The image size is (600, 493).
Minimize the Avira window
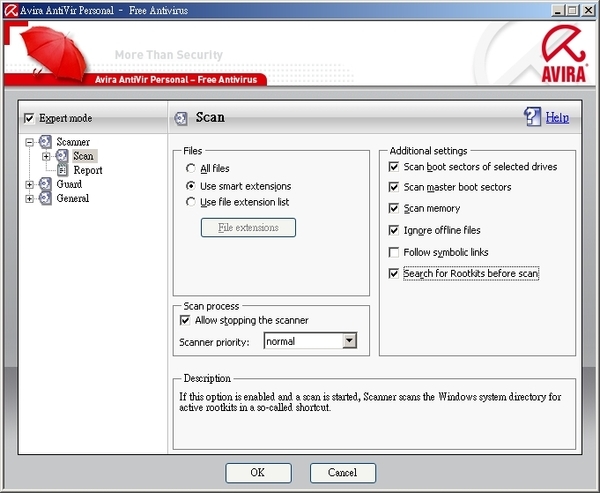pos(558,10)
